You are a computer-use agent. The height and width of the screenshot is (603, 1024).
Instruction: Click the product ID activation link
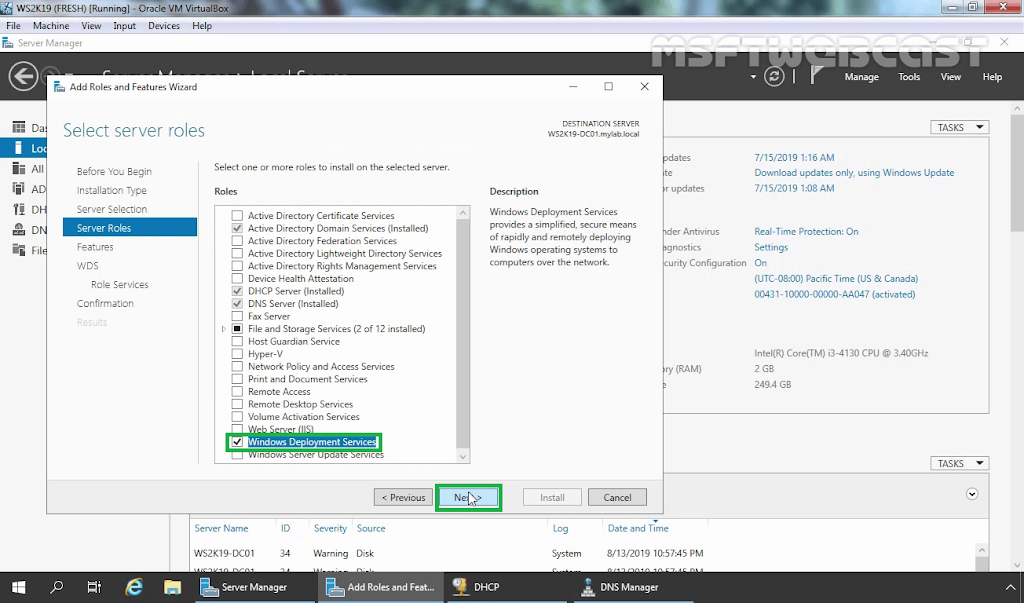pos(835,294)
